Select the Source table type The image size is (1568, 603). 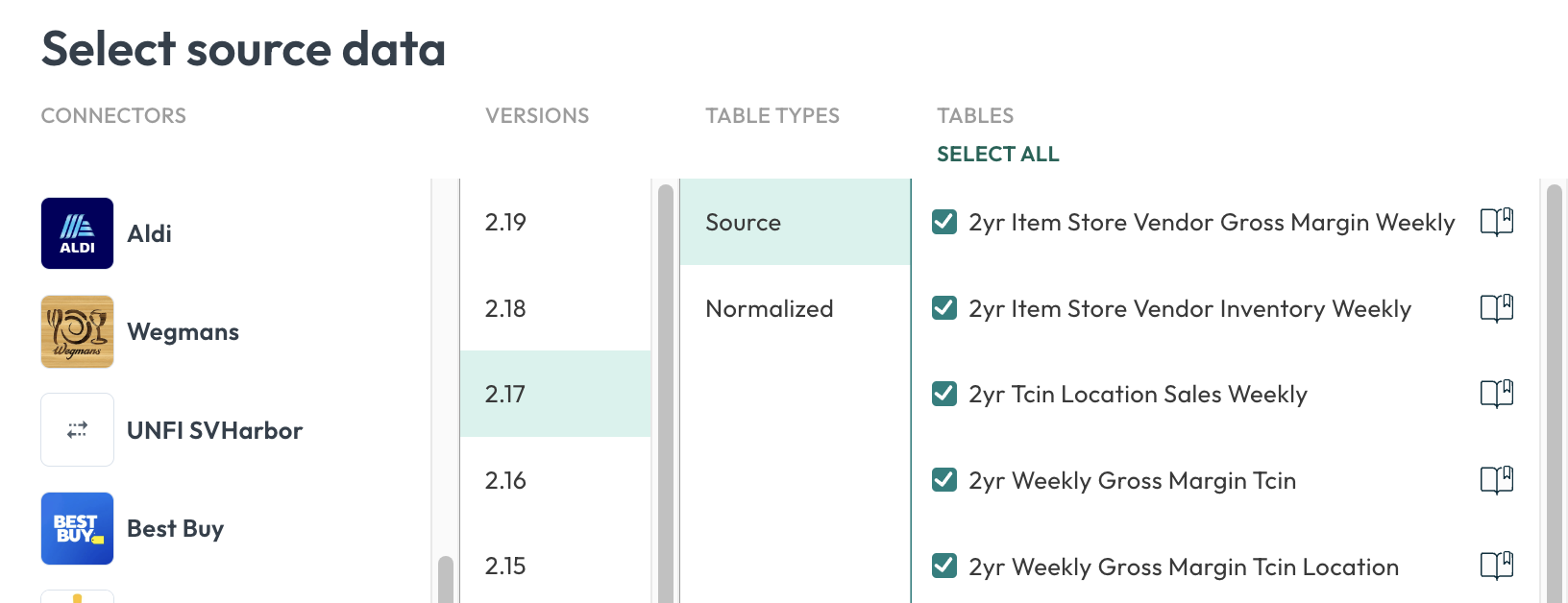tap(795, 222)
